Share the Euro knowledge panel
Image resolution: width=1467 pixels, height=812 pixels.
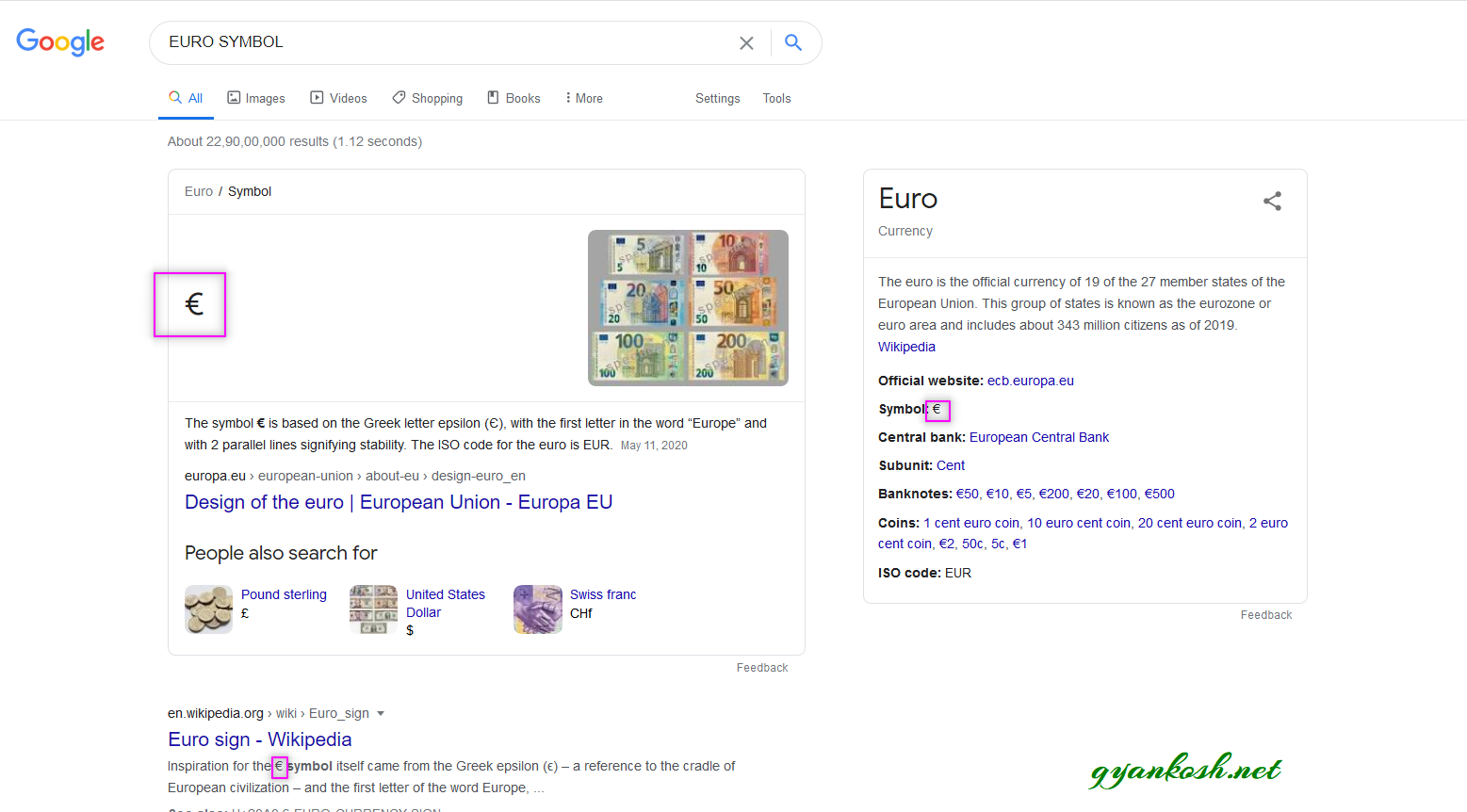click(x=1272, y=201)
